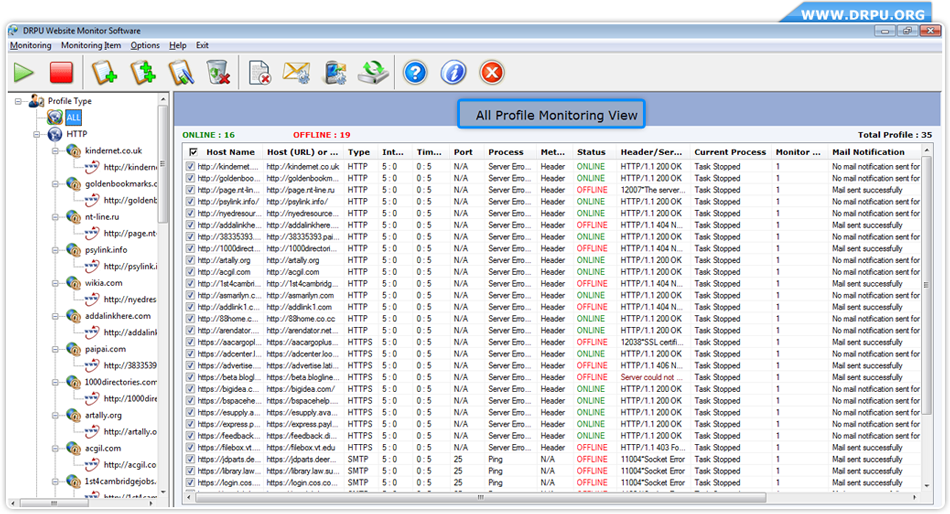Click the acgil.com globe icon
Viewport: 950px width, 514px height.
[73, 449]
